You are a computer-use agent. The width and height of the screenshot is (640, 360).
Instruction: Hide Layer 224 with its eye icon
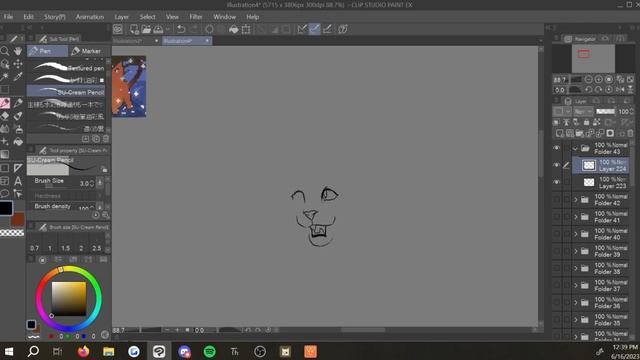(556, 165)
